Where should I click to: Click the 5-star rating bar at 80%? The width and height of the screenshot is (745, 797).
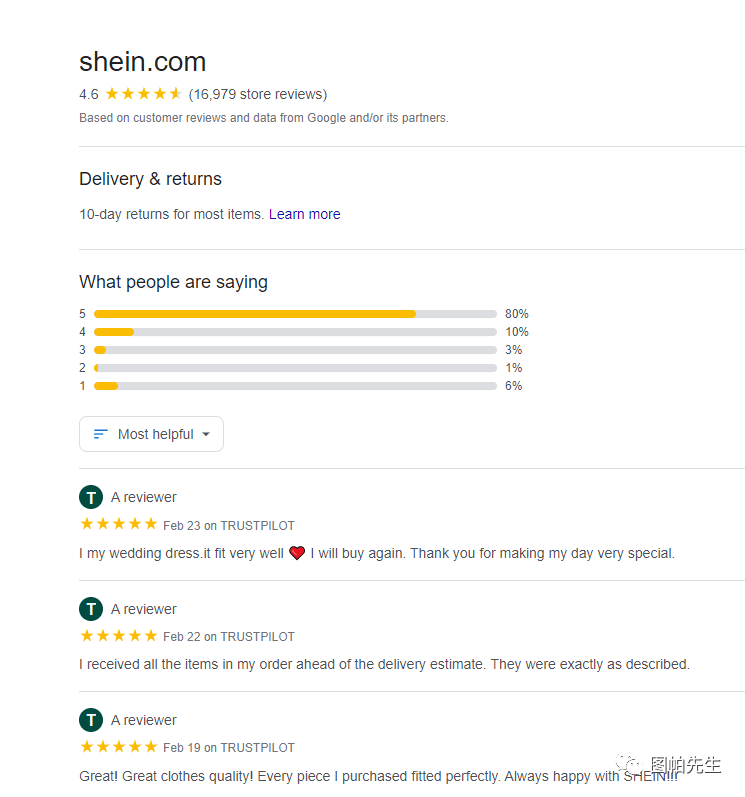pos(295,314)
